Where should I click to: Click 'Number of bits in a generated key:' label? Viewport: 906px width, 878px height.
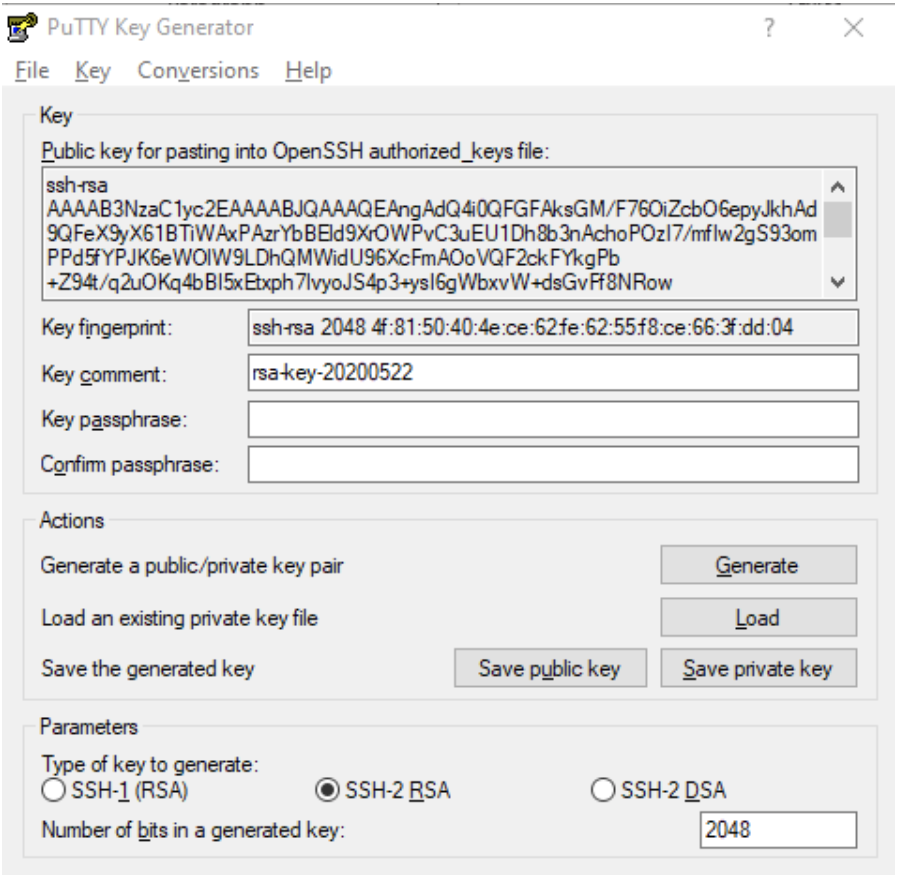(193, 830)
